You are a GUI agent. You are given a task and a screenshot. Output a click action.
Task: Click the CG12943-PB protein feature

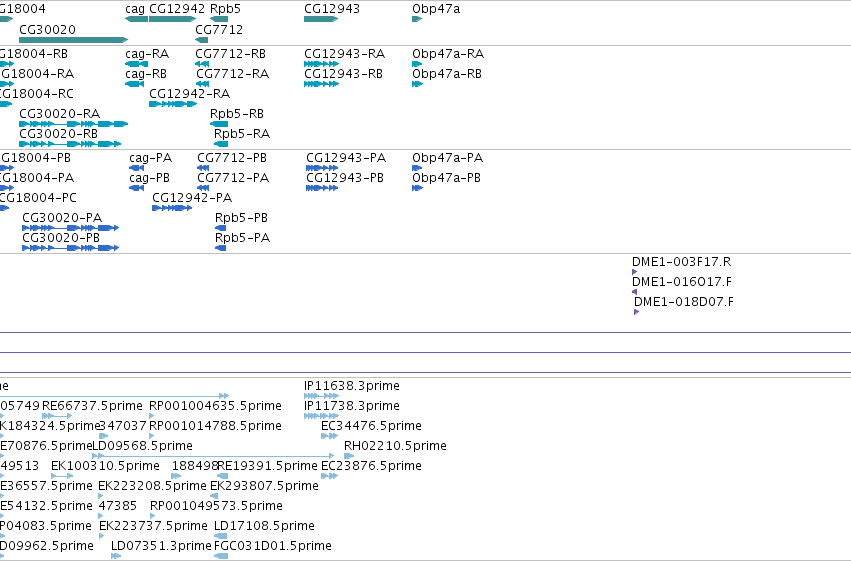(x=322, y=188)
